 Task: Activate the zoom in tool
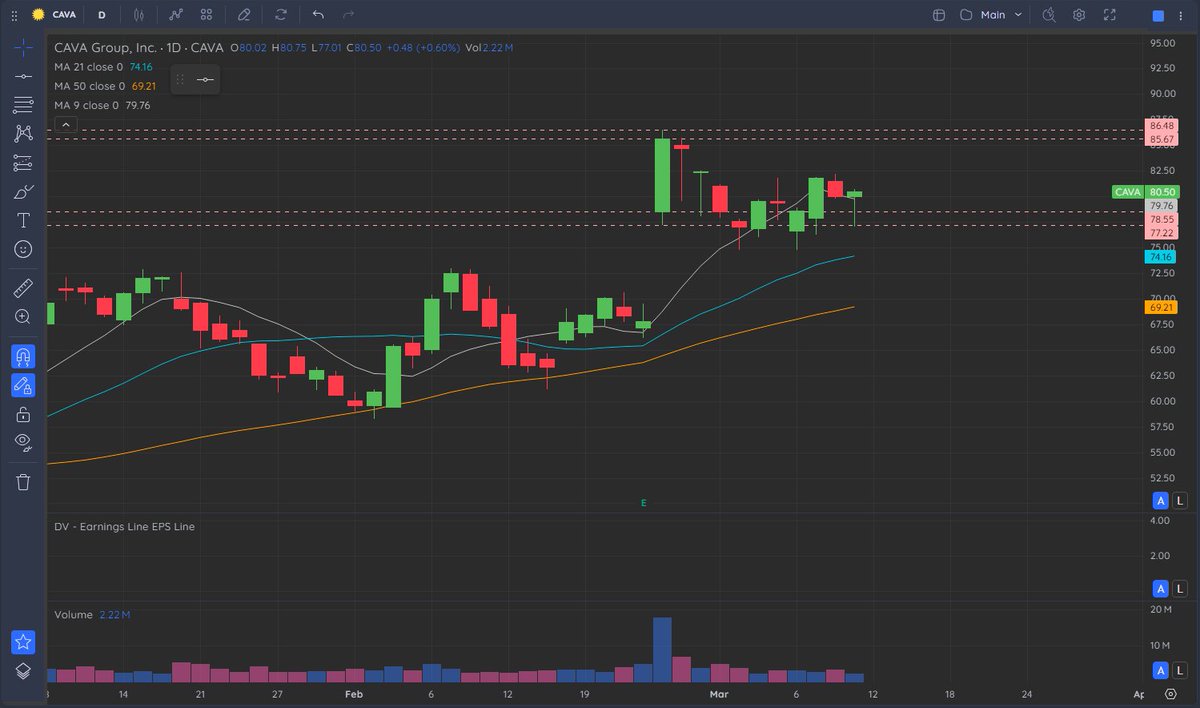pyautogui.click(x=23, y=316)
